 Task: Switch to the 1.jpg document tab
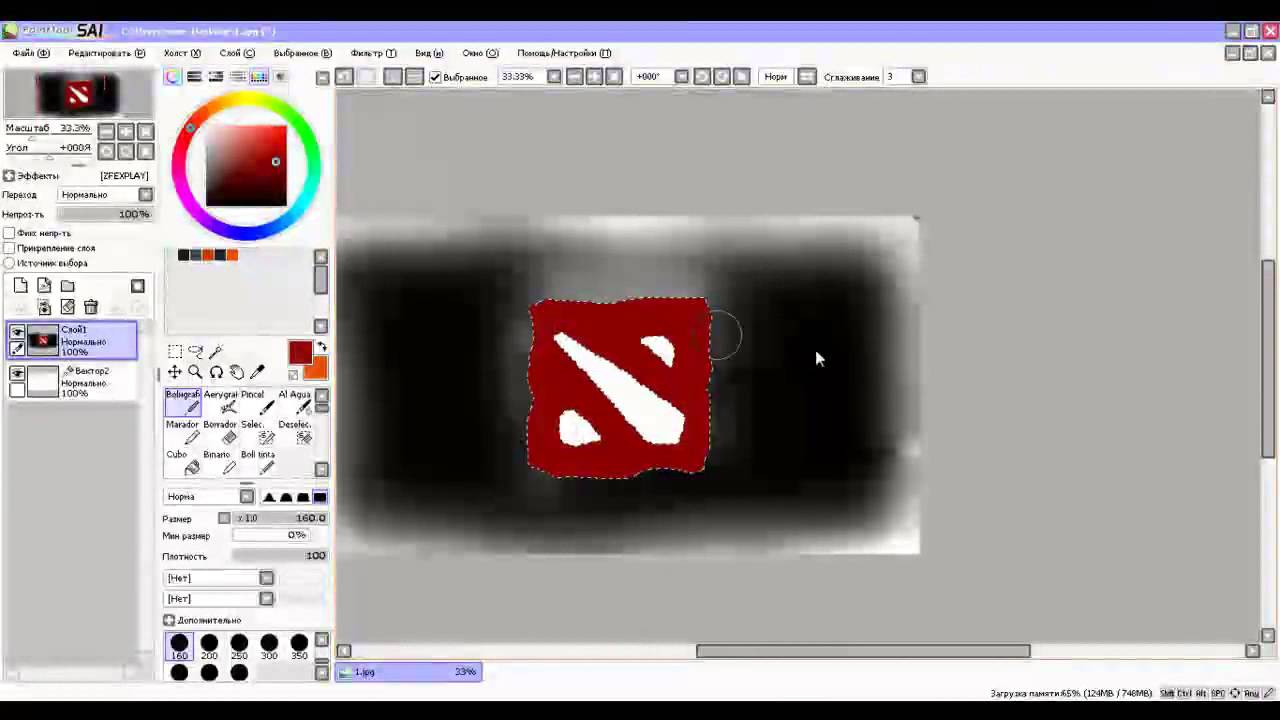[408, 672]
